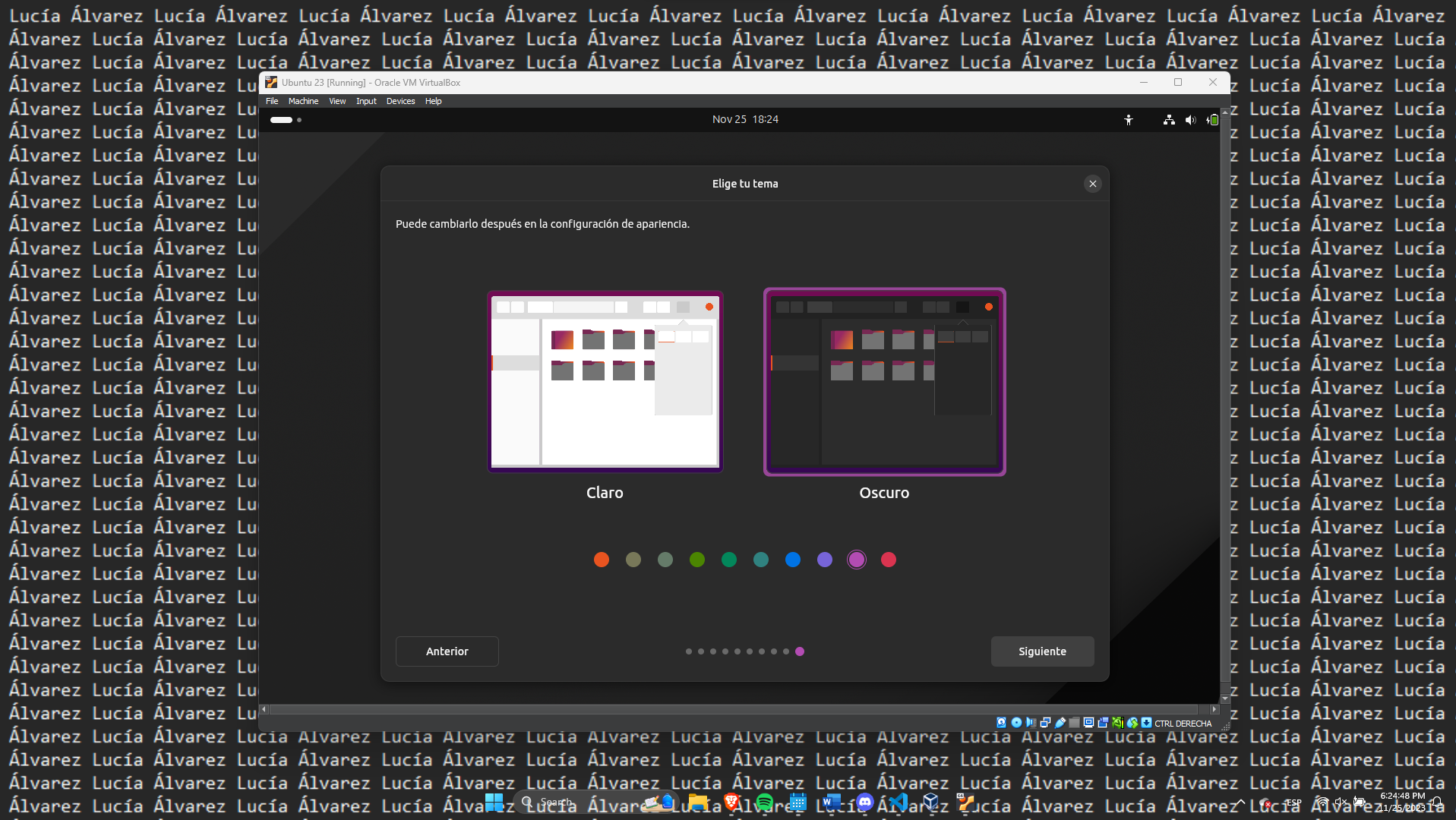Open the GNOME accessibility menu icon
This screenshot has width=1456, height=820.
coord(1129,120)
